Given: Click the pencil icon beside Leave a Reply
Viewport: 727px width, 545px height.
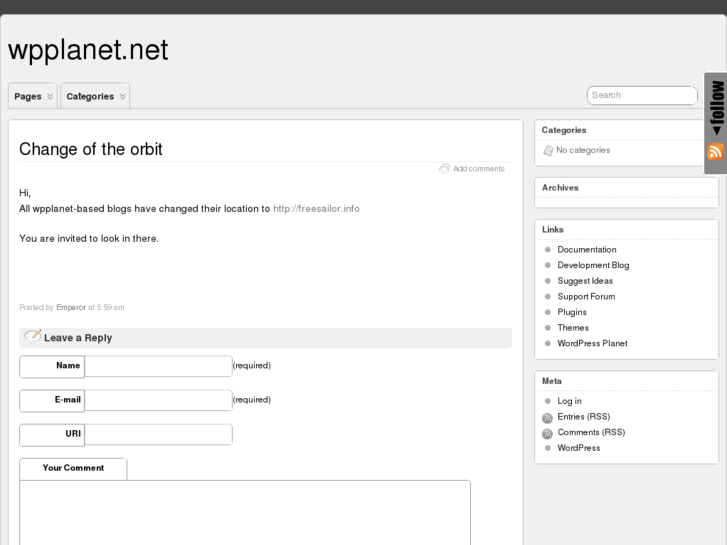Looking at the screenshot, I should (x=33, y=337).
